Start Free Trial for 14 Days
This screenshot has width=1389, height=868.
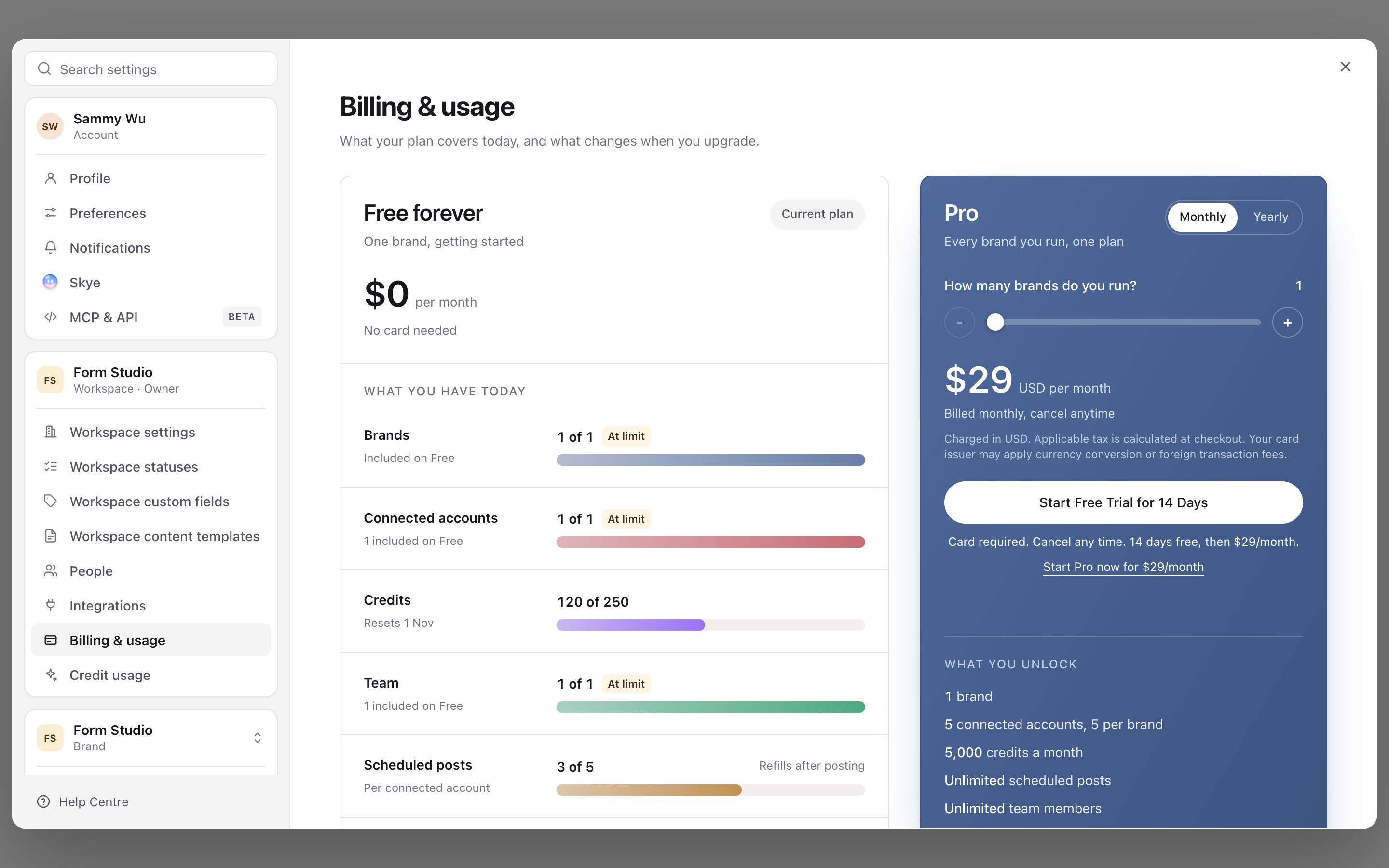1123,502
